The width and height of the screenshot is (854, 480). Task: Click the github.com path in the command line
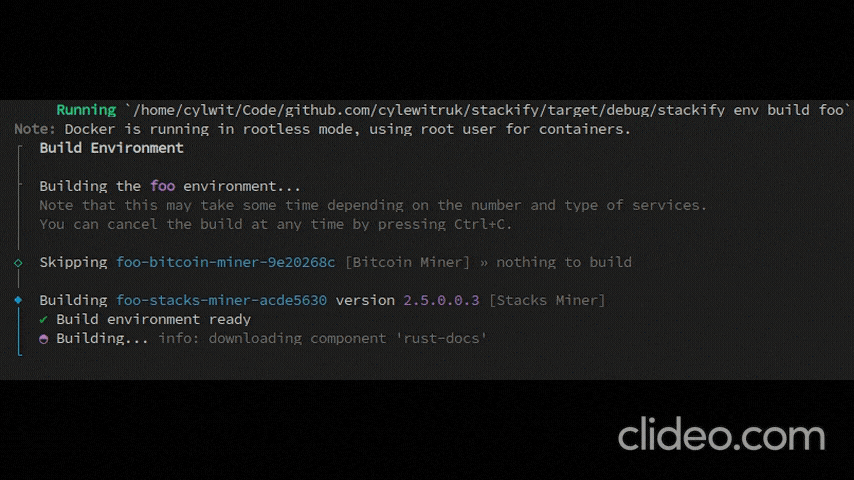point(327,110)
